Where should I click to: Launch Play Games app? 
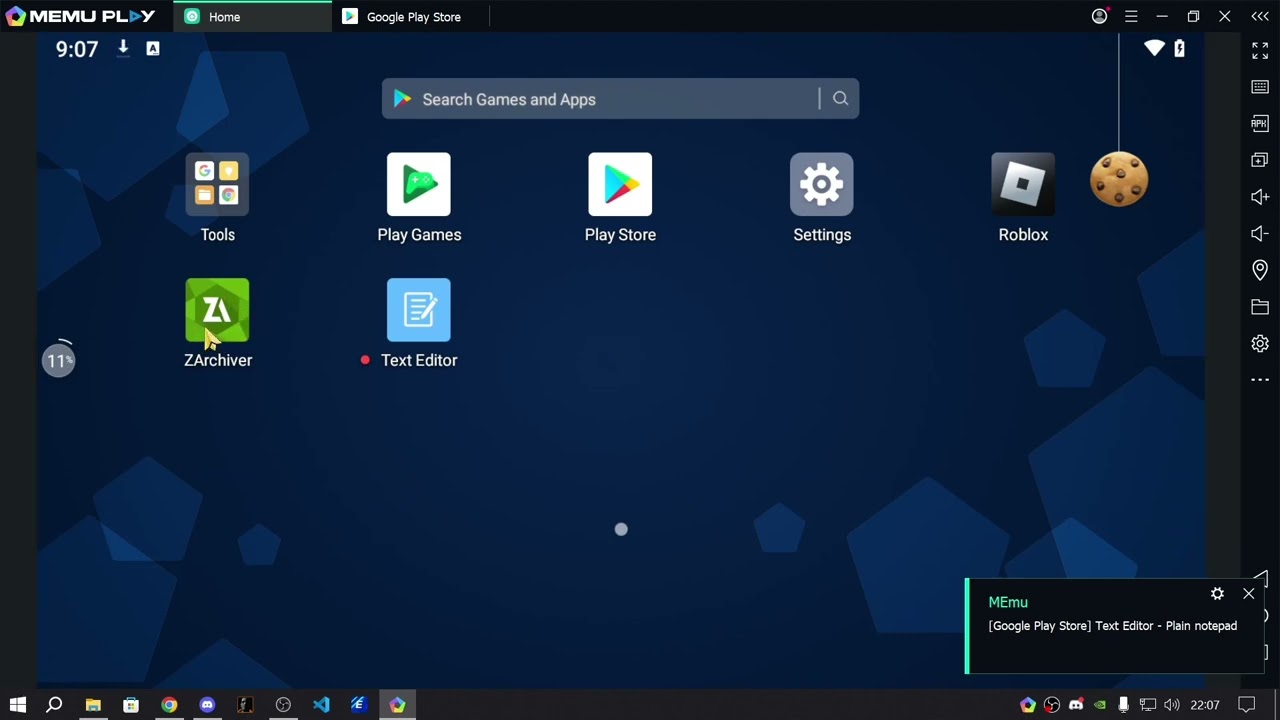[x=419, y=184]
